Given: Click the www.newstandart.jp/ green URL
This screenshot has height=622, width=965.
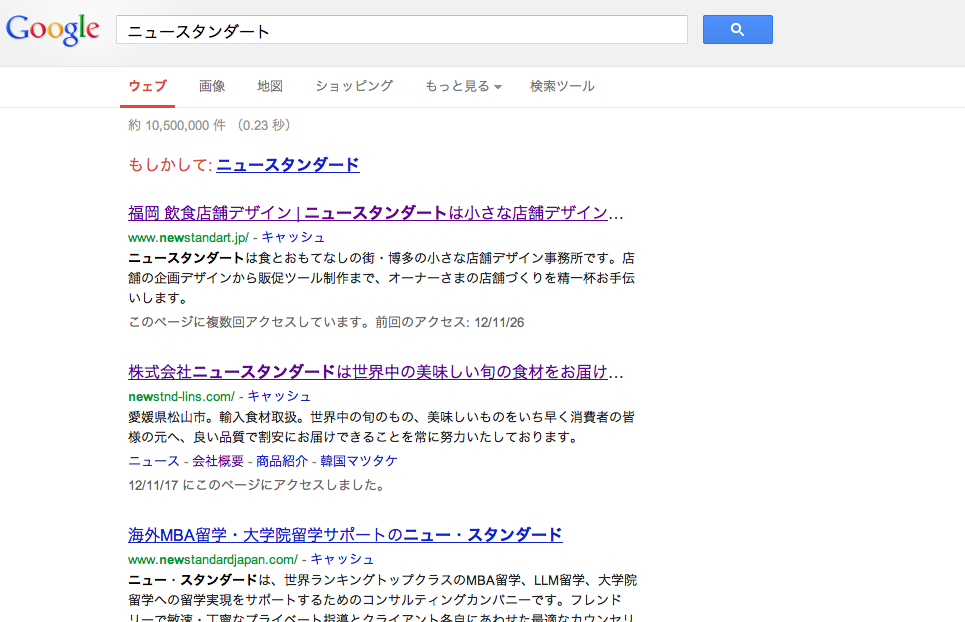Looking at the screenshot, I should tap(188, 237).
